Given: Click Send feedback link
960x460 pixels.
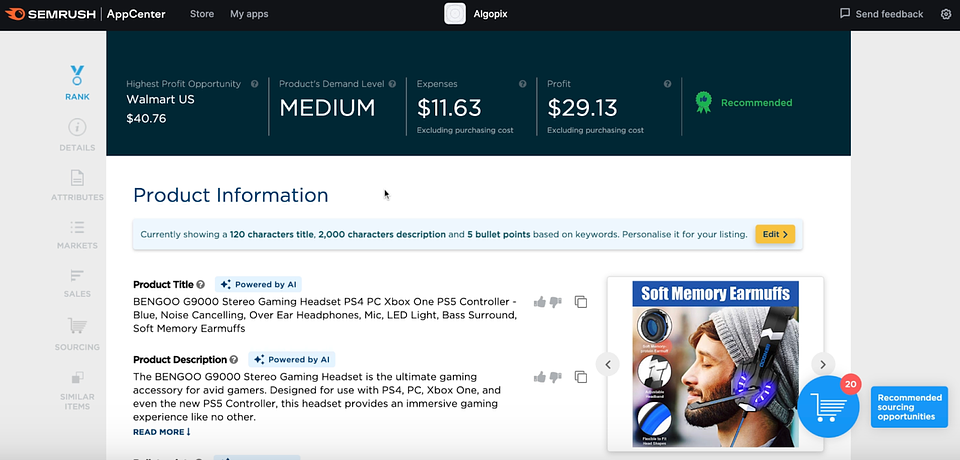Looking at the screenshot, I should click(881, 14).
